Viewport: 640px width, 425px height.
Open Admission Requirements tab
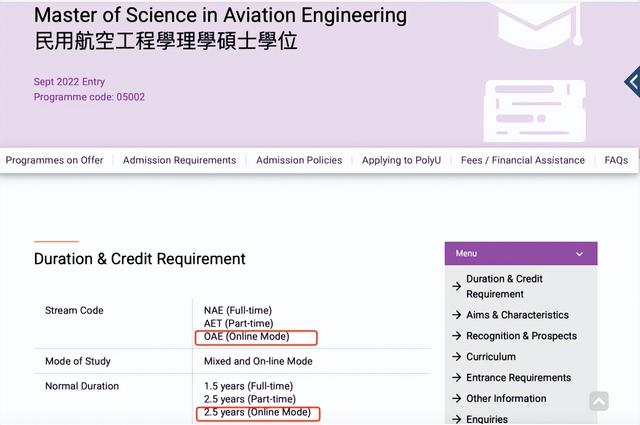(179, 160)
